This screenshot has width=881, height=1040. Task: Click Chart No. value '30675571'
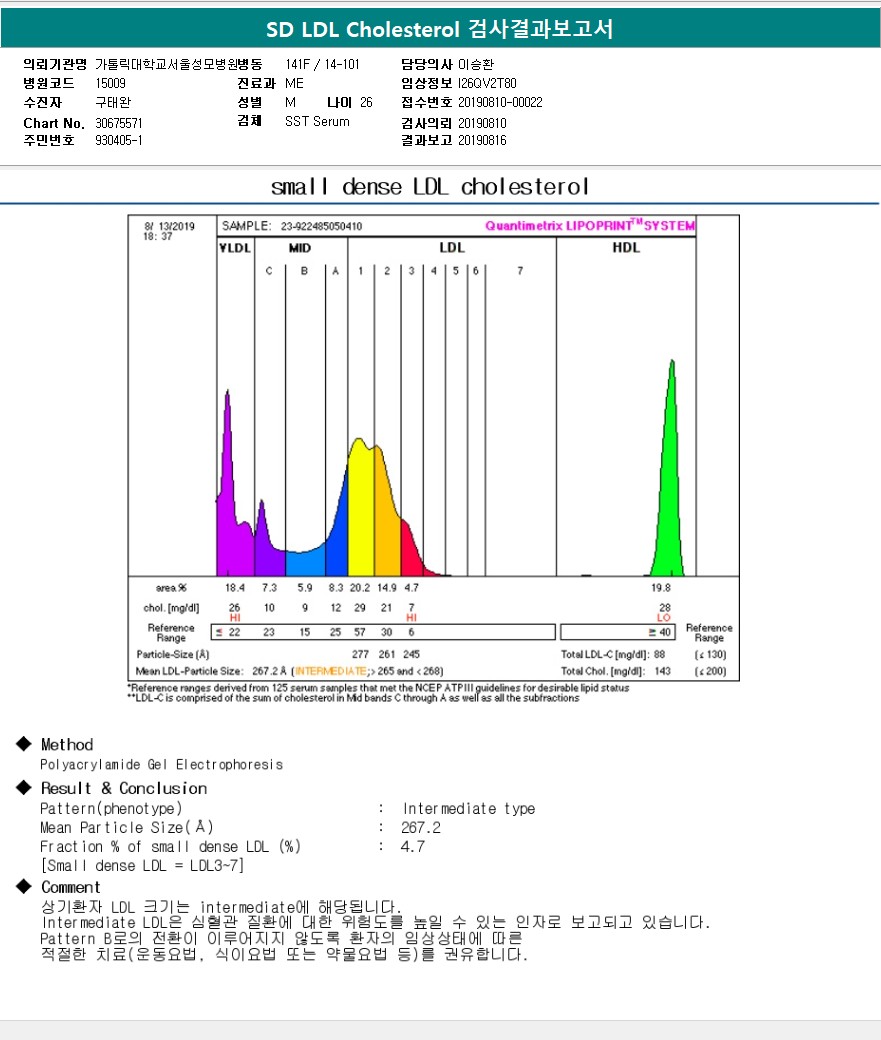click(x=119, y=123)
